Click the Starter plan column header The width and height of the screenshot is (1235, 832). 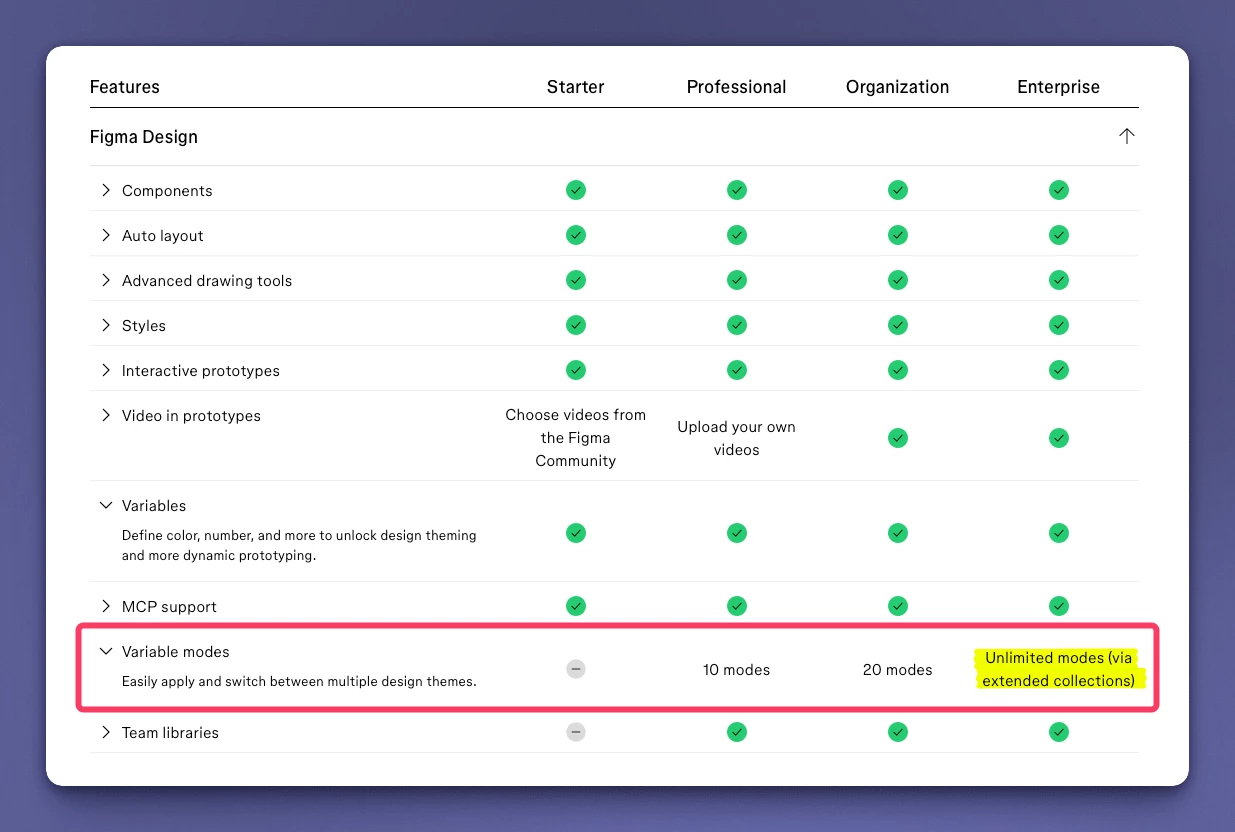(575, 87)
